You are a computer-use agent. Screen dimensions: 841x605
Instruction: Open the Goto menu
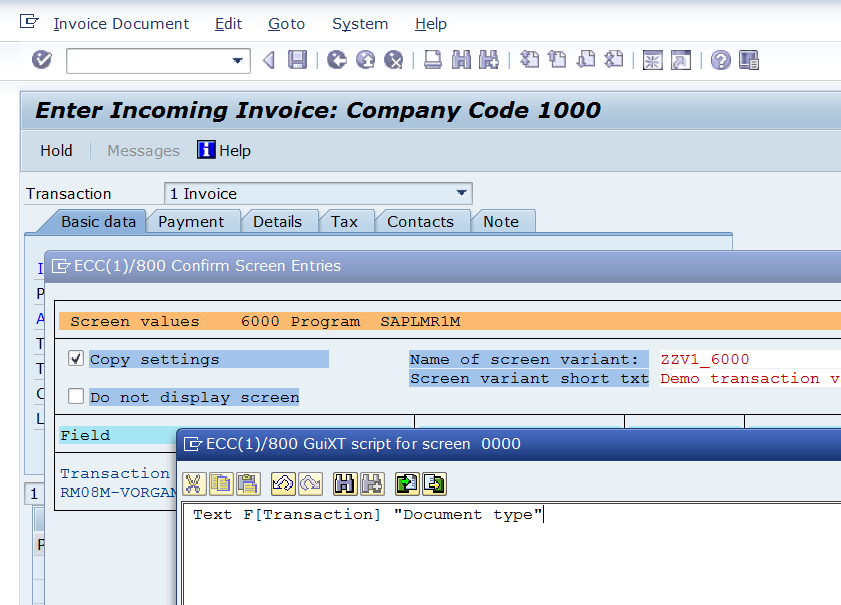(x=286, y=23)
